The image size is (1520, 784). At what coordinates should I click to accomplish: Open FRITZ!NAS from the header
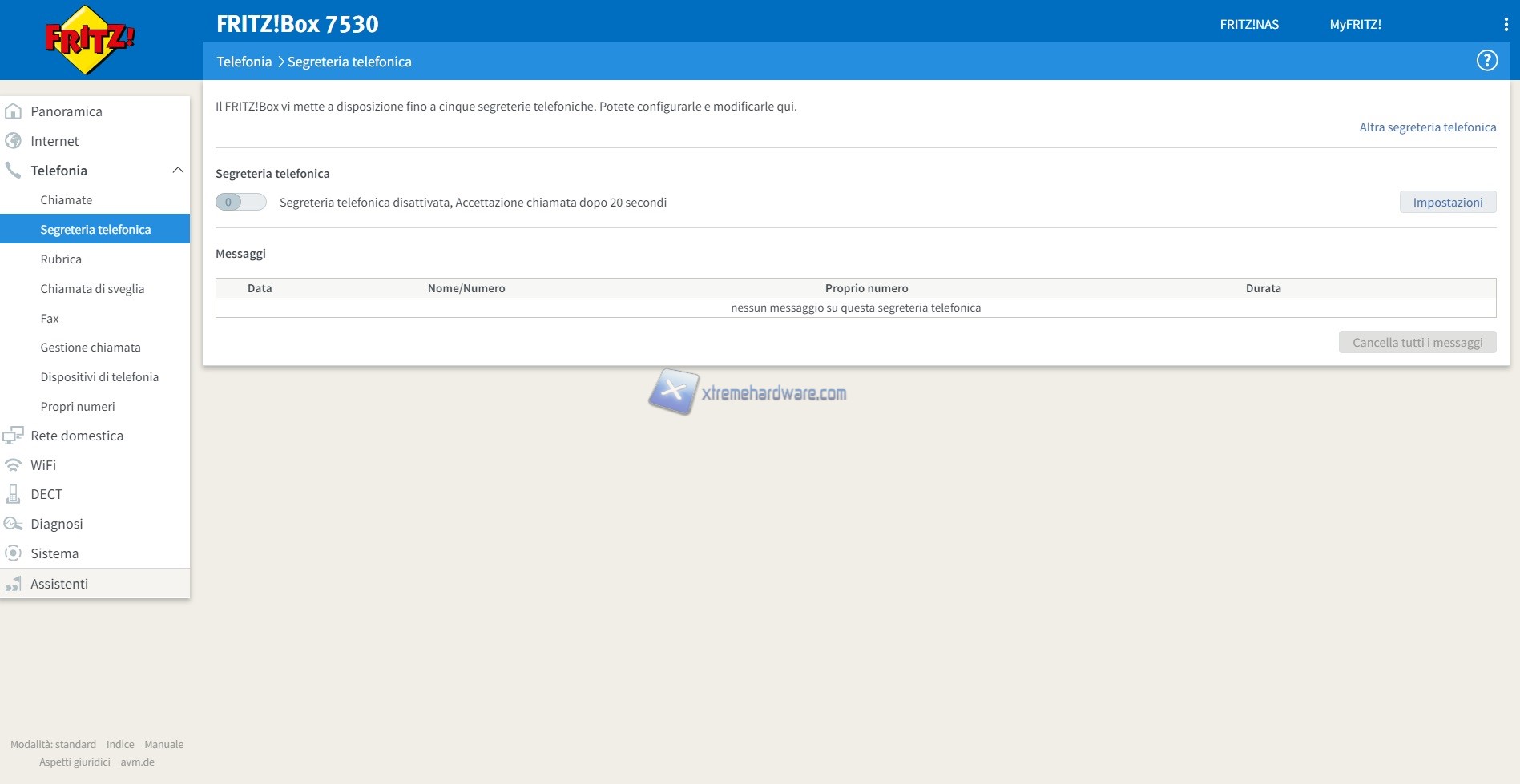pyautogui.click(x=1249, y=25)
